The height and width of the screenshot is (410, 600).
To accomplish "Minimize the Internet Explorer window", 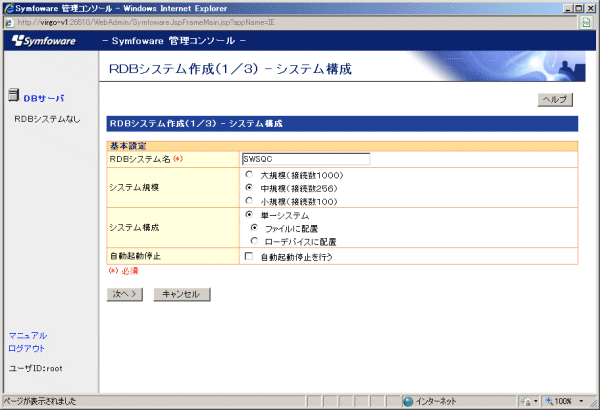I will coord(568,8).
